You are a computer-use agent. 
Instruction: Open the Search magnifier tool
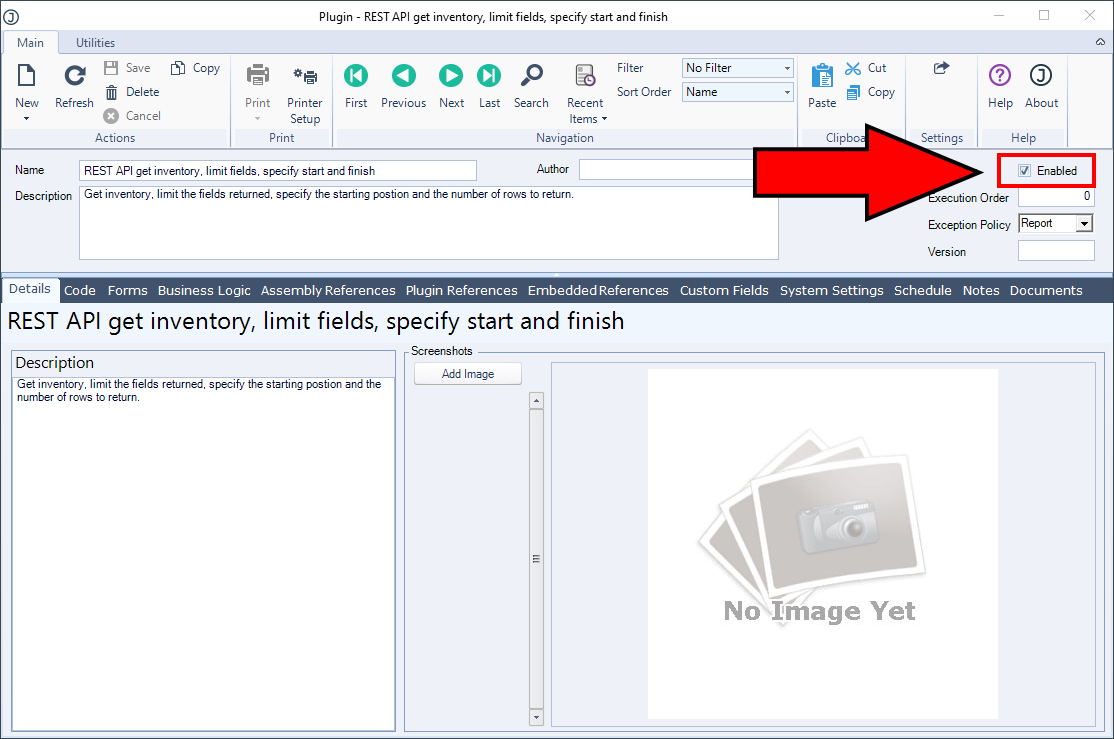pos(531,77)
